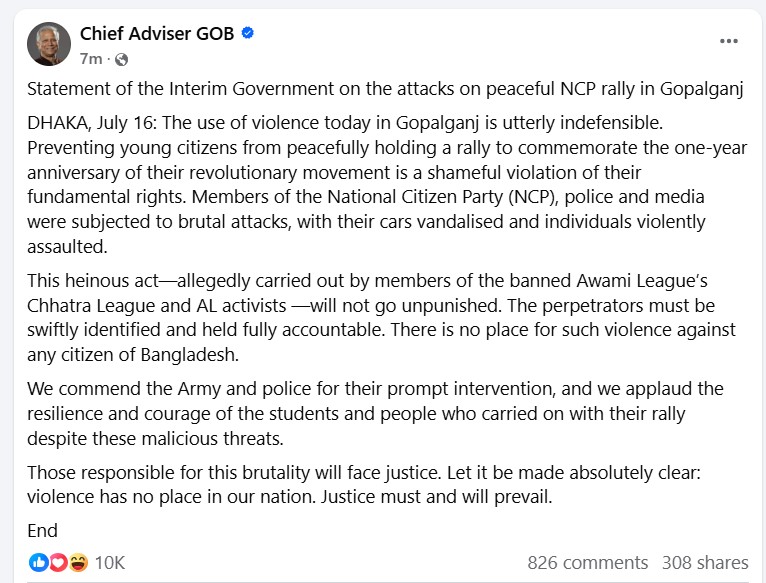This screenshot has height=583, width=766.
Task: Open the 308 shares link
Action: (705, 562)
